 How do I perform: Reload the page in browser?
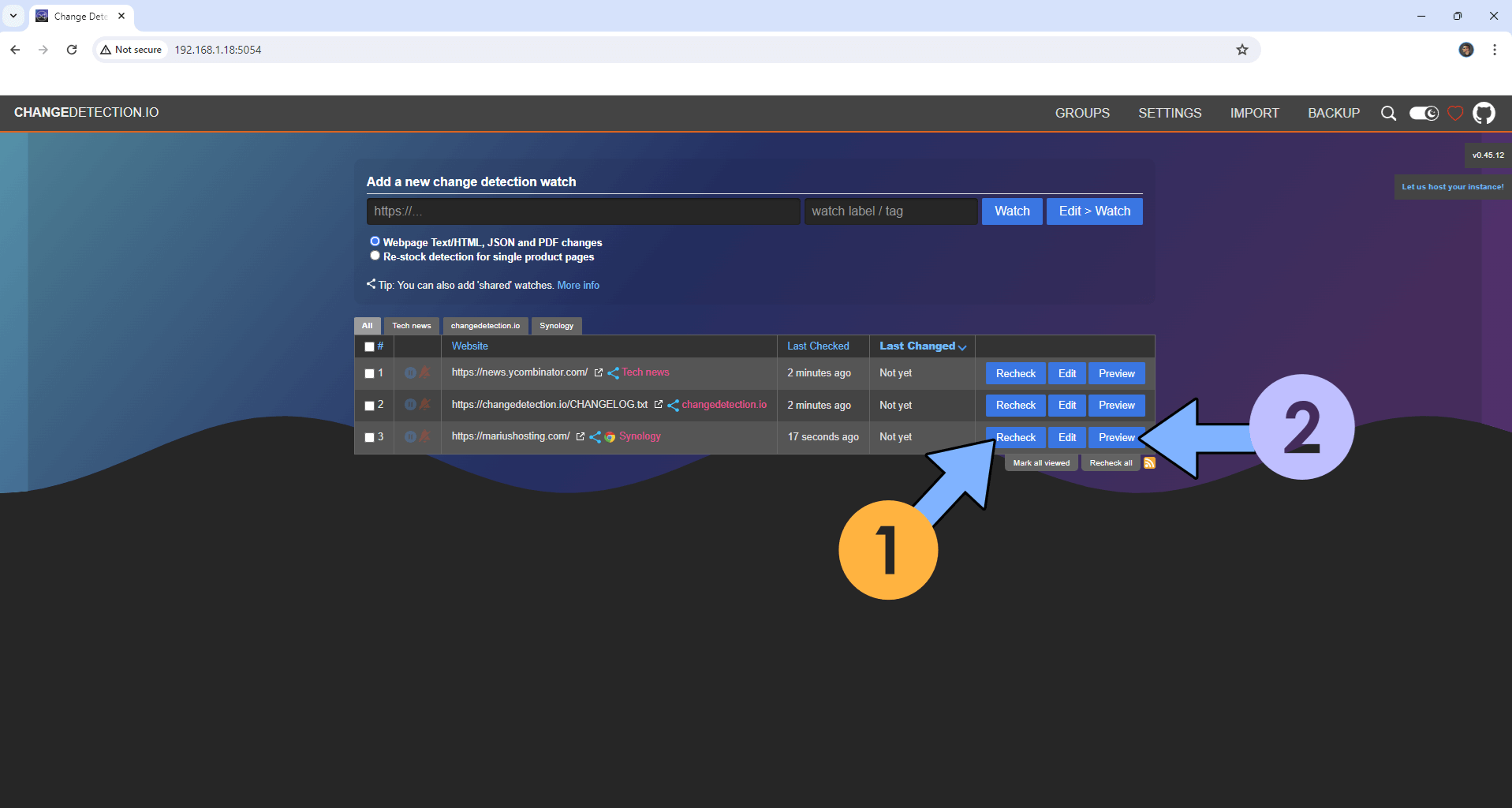coord(72,50)
